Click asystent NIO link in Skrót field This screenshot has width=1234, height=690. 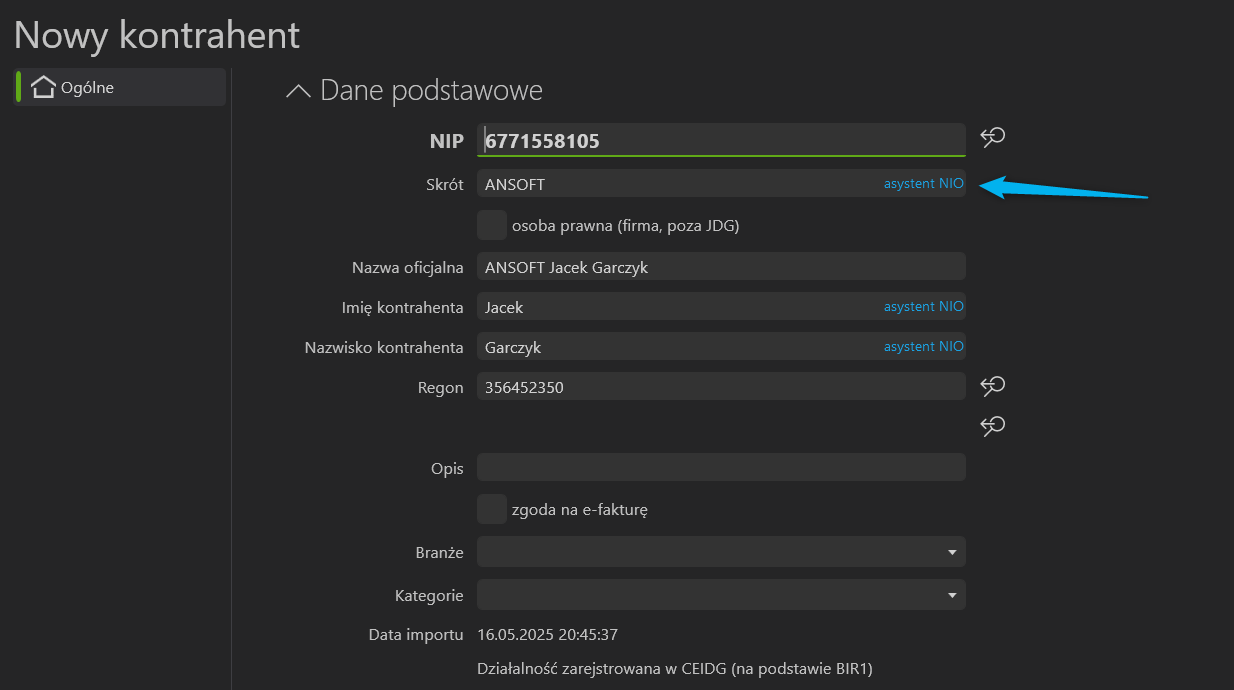[923, 184]
